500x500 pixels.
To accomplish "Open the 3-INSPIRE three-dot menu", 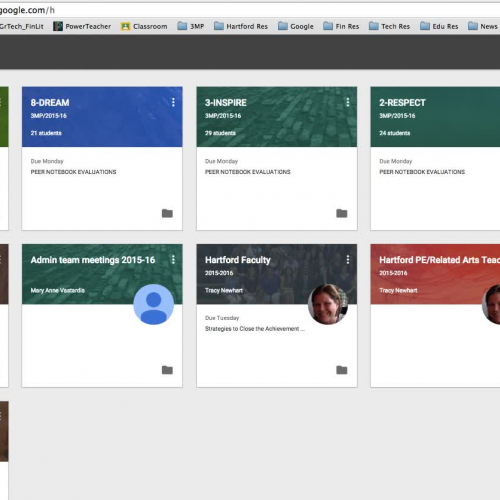I will click(x=348, y=102).
